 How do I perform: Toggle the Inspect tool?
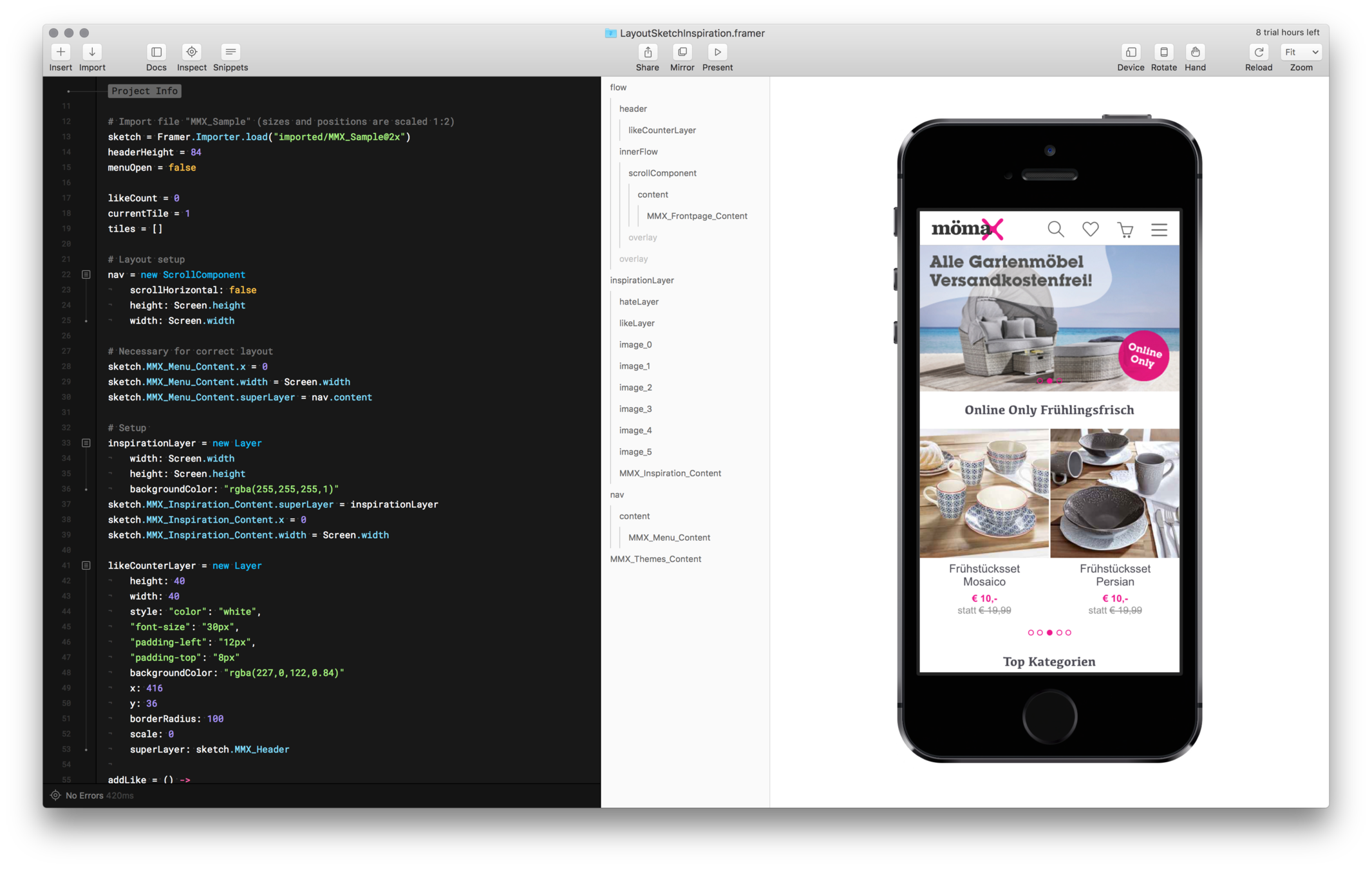192,52
